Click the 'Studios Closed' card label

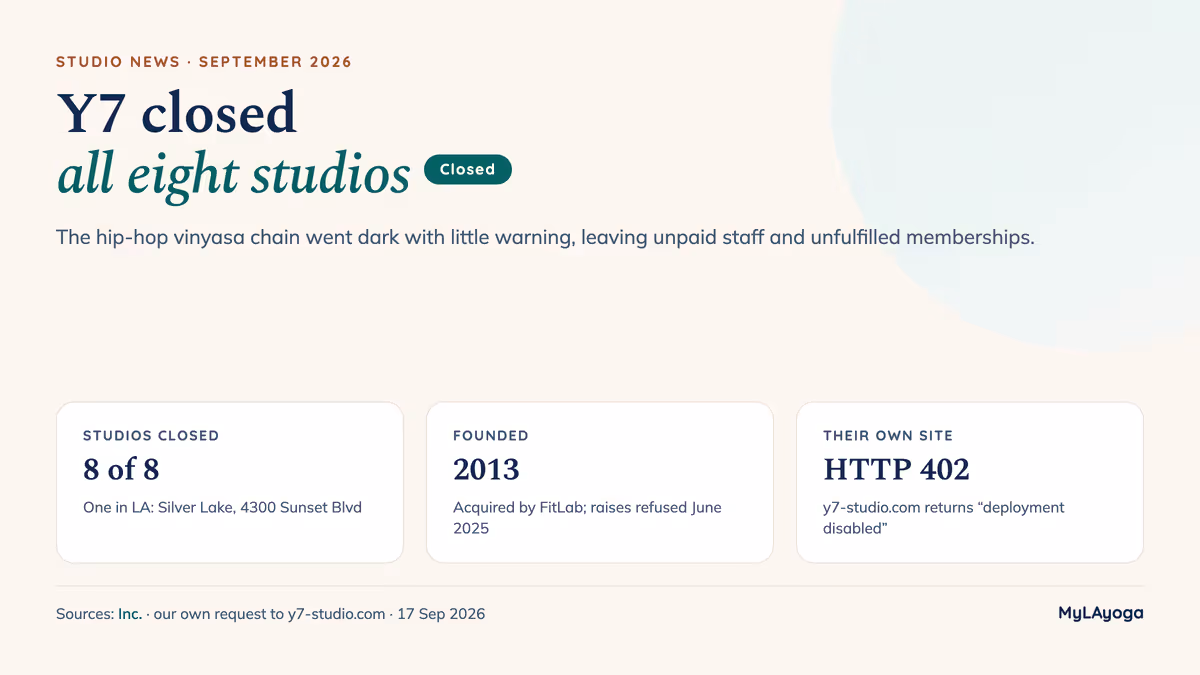point(151,436)
